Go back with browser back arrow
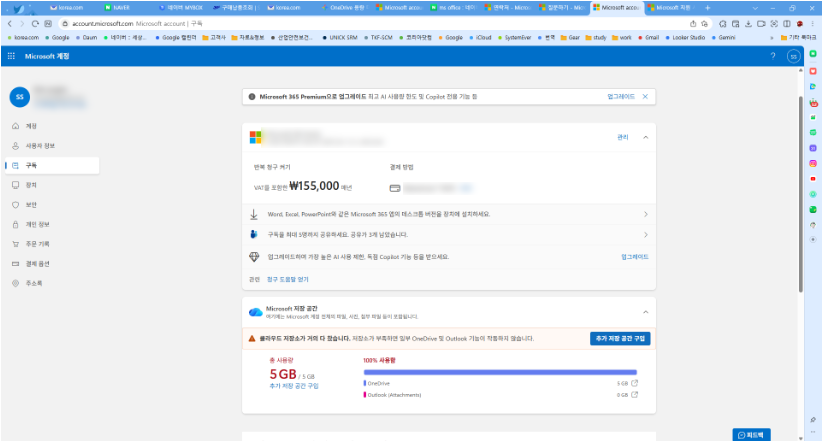The image size is (823, 441). (x=9, y=24)
